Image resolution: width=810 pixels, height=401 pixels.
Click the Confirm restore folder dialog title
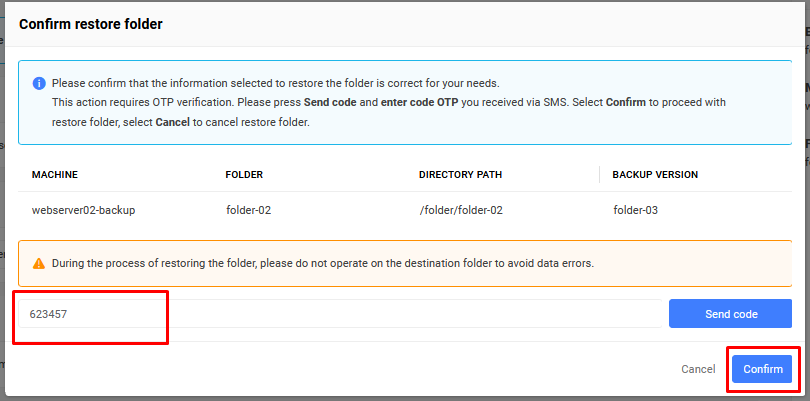point(91,24)
